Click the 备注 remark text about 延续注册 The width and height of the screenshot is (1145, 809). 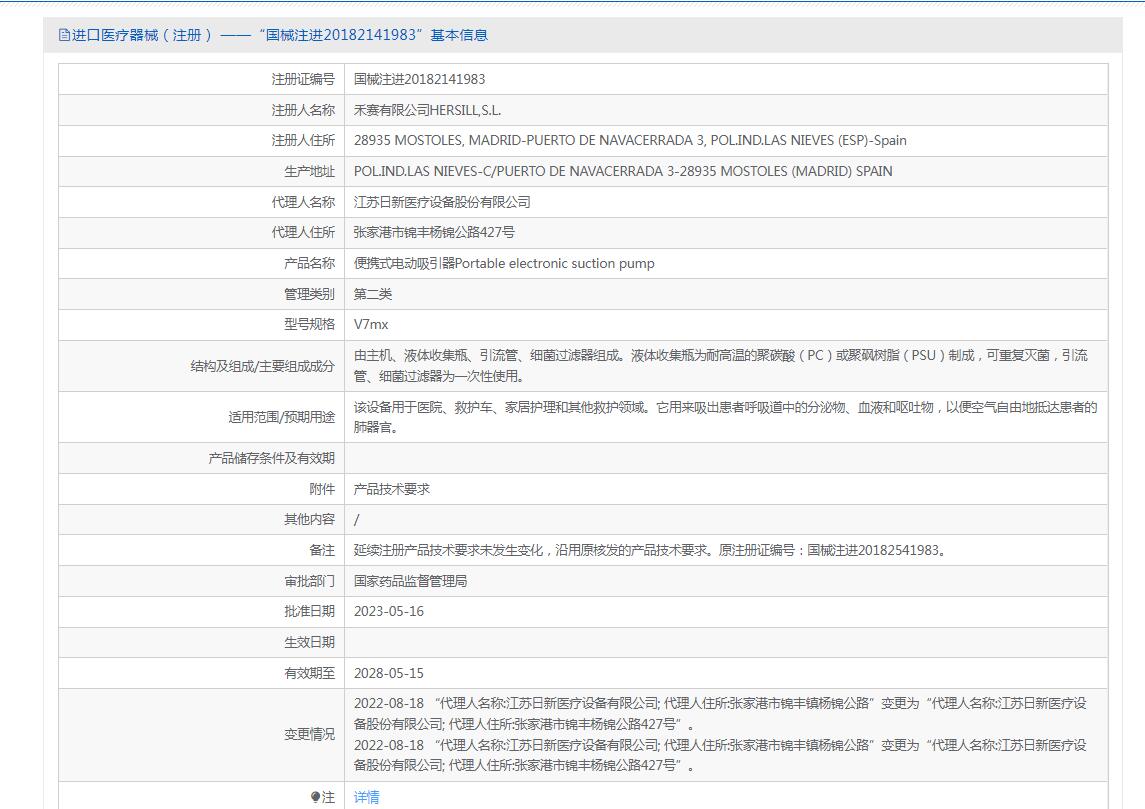pyautogui.click(x=650, y=550)
